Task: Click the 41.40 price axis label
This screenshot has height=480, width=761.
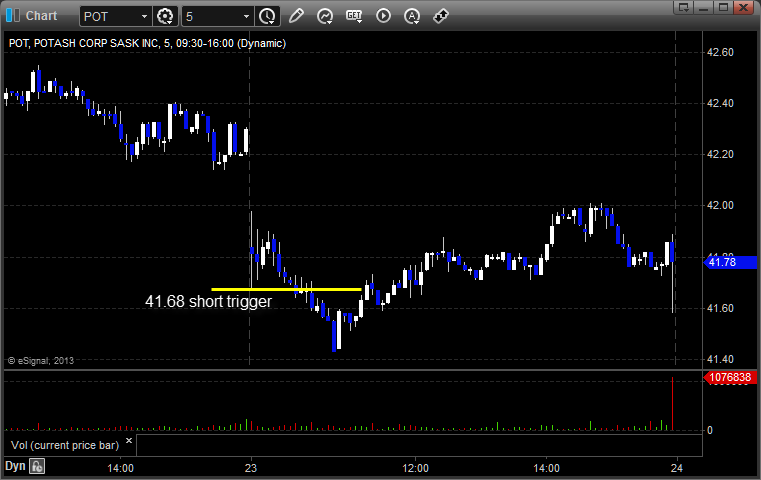Action: click(x=720, y=360)
